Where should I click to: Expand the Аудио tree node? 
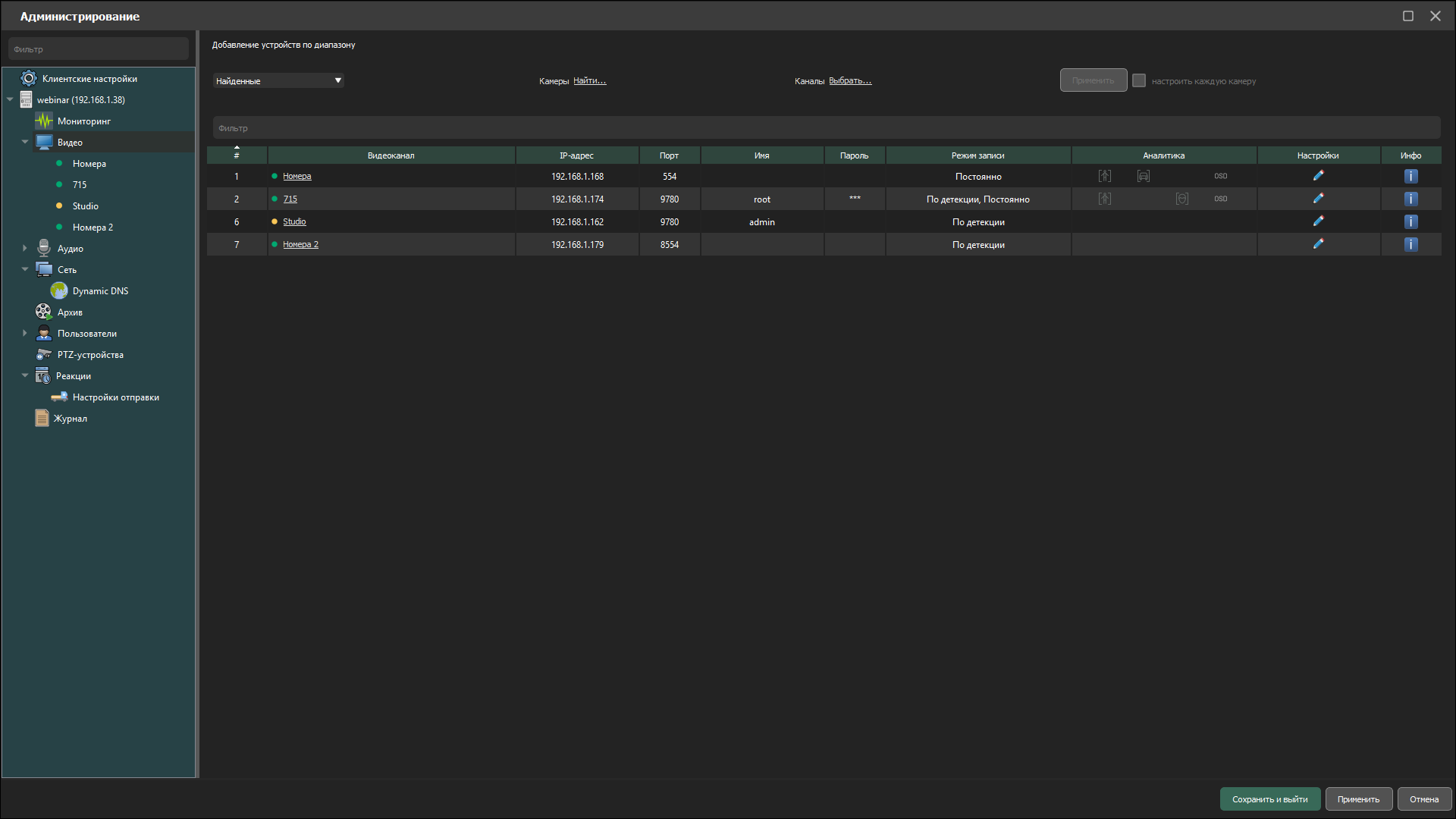point(25,248)
